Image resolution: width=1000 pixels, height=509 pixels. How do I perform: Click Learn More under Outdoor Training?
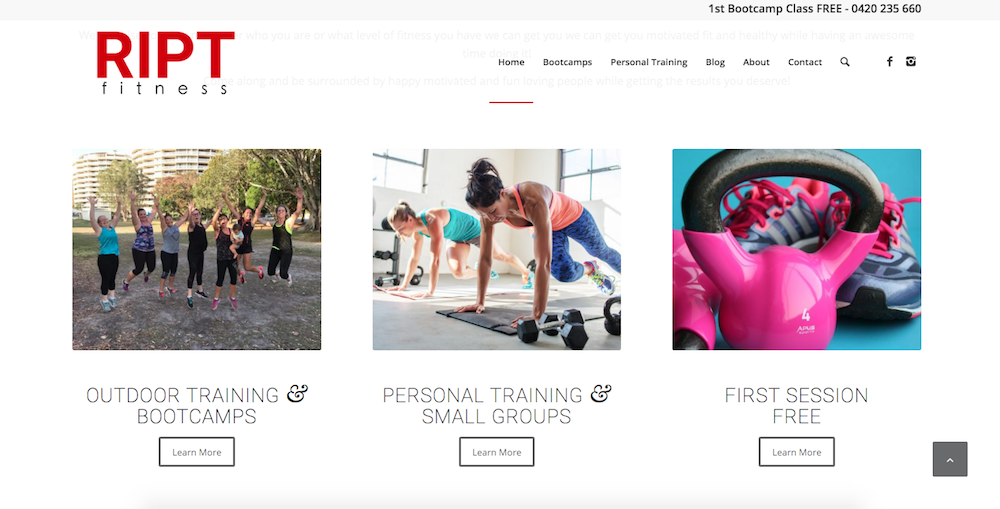(196, 452)
